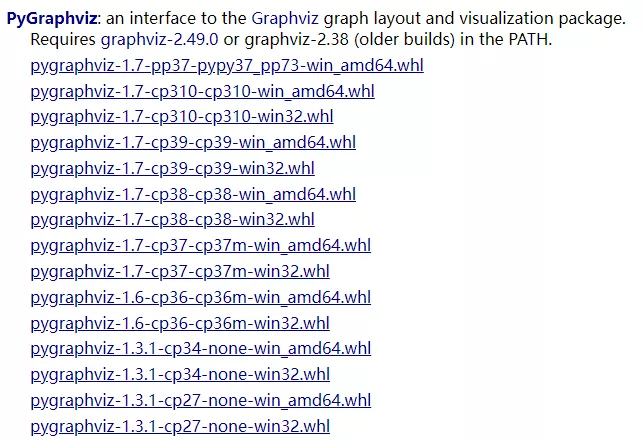The width and height of the screenshot is (643, 442).
Task: Follow the Graphviz package link
Action: point(285,18)
